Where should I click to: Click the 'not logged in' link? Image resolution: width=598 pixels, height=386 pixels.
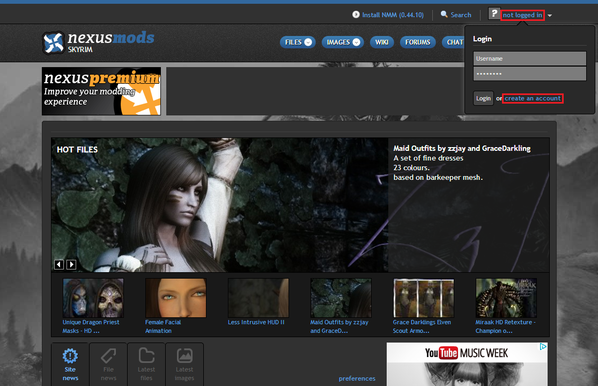(522, 15)
